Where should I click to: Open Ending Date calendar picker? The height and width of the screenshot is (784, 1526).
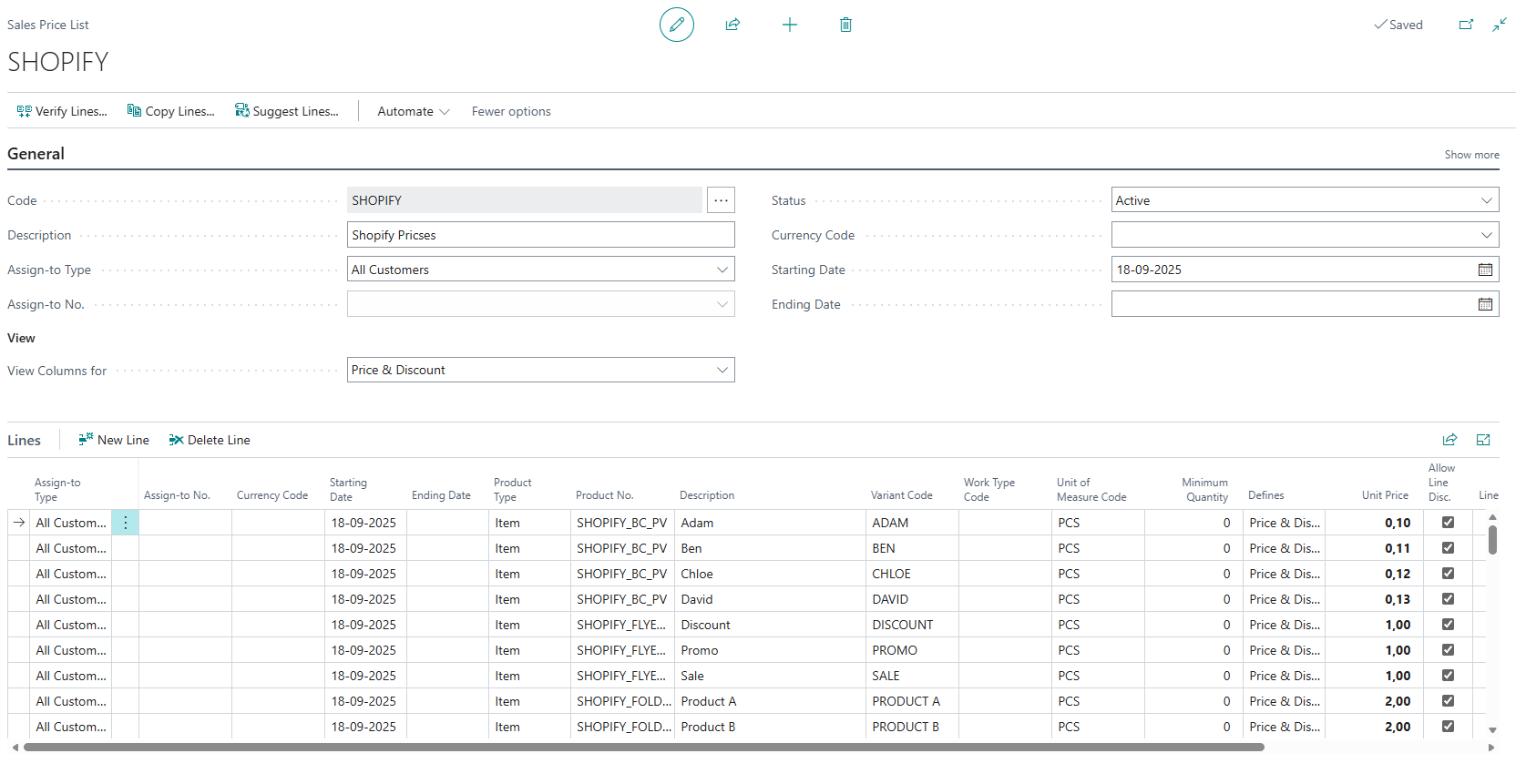[1485, 304]
